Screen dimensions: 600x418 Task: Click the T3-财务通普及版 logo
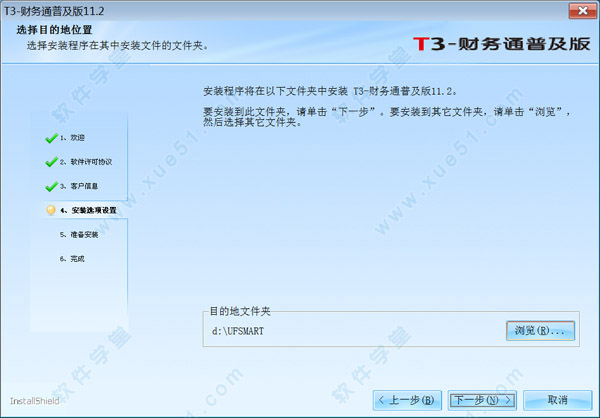[x=502, y=44]
